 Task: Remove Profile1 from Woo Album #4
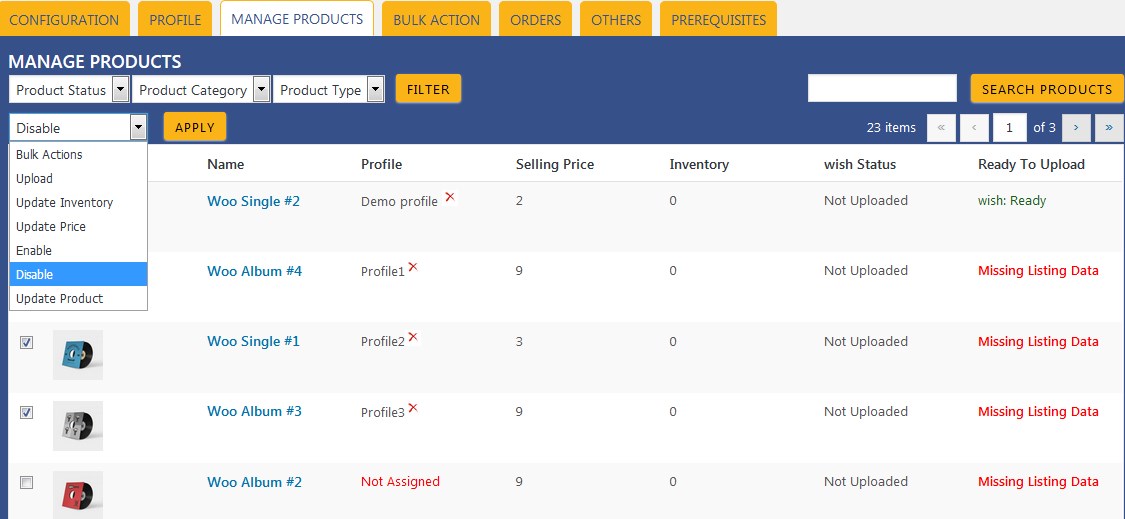coord(413,267)
